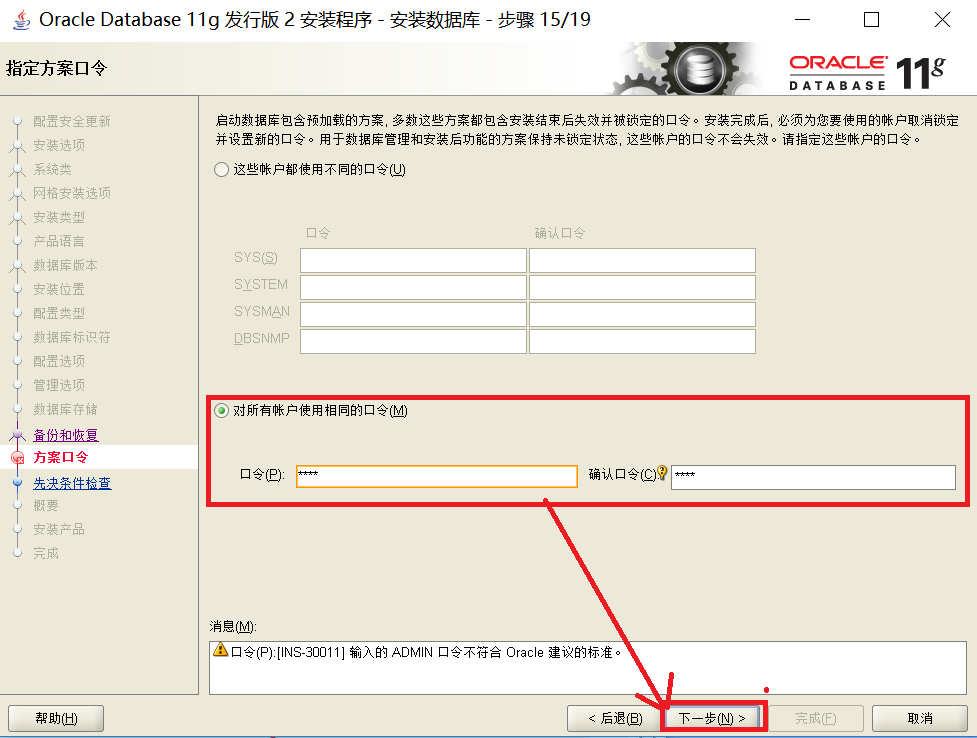This screenshot has height=738, width=977.
Task: Click the INS-30011 warning message text
Action: click(x=426, y=653)
